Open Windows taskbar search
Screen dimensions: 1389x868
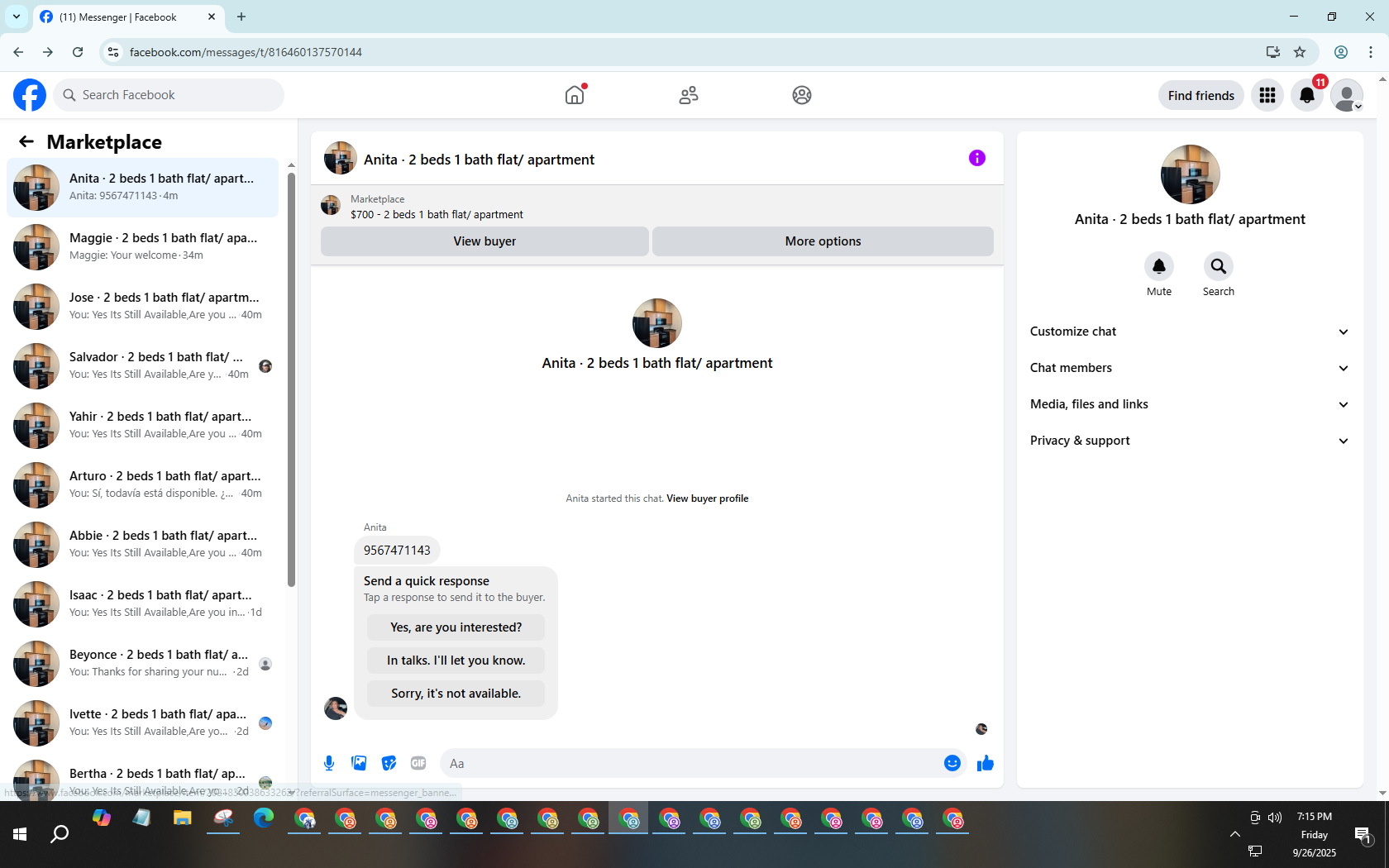[x=60, y=835]
